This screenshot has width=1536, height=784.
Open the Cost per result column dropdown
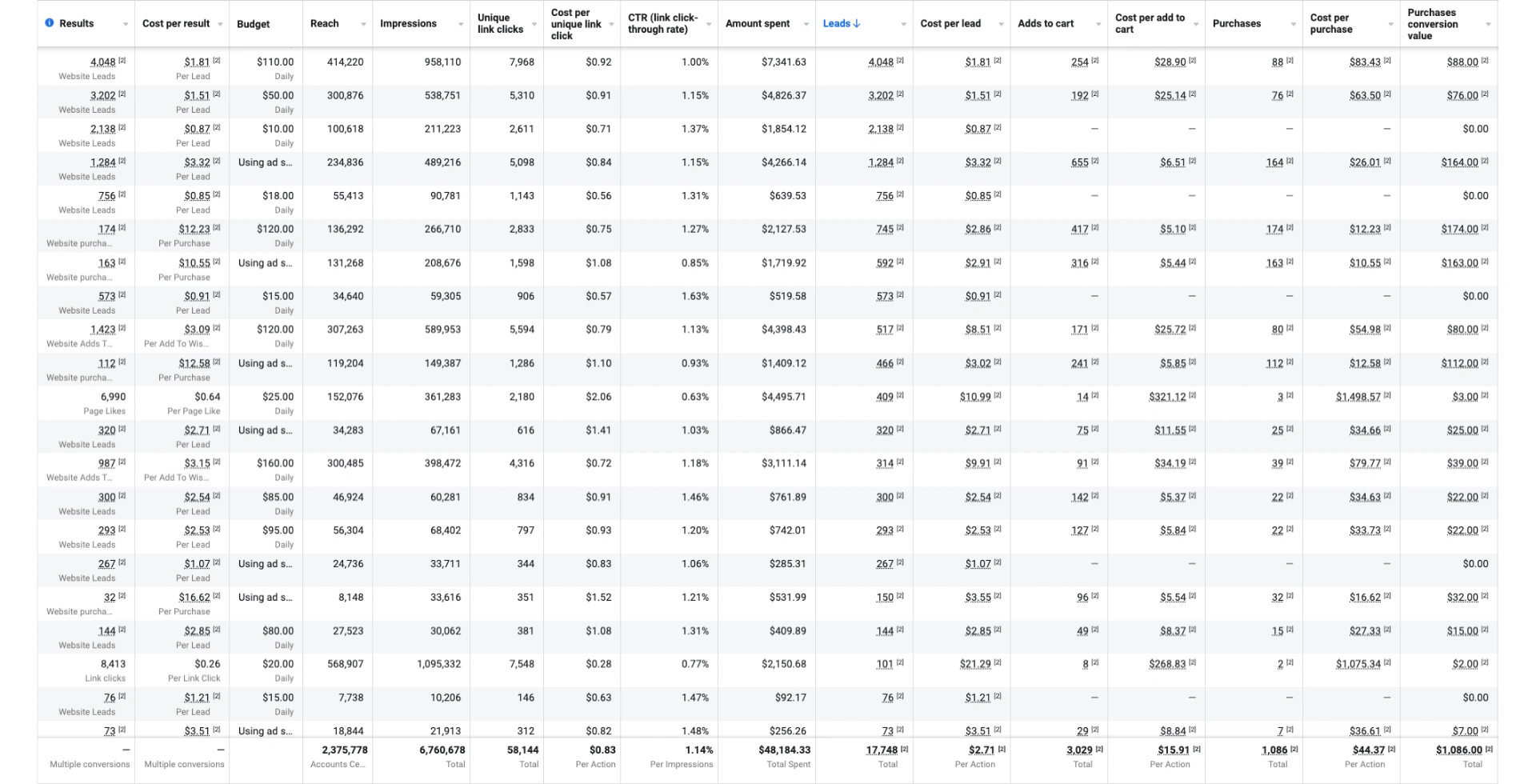pos(220,24)
